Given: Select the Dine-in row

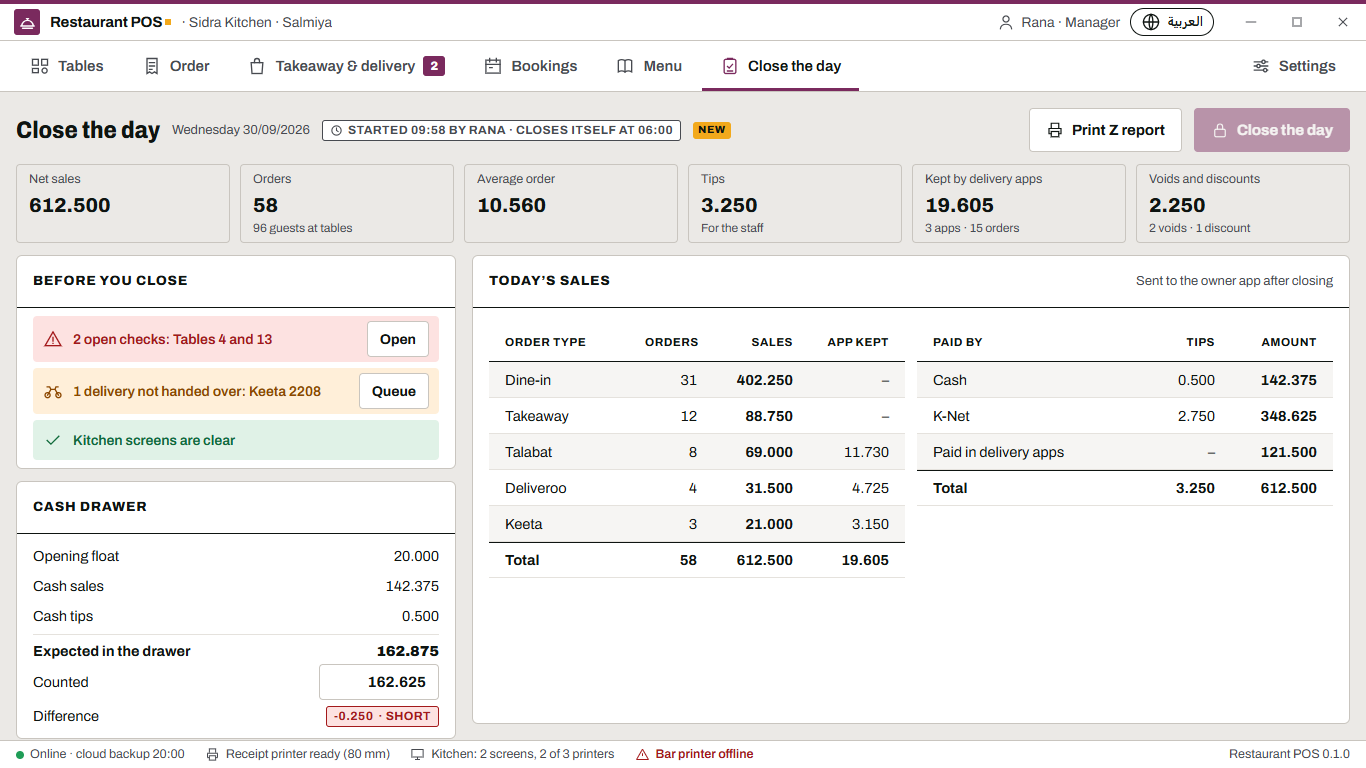Looking at the screenshot, I should 697,380.
